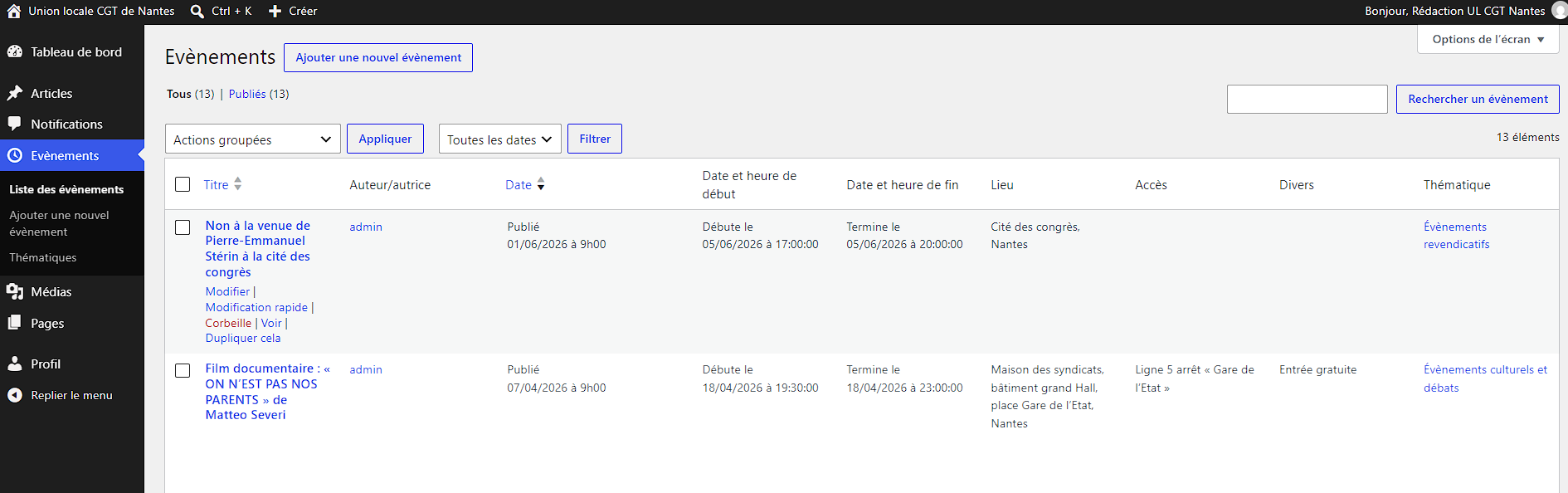Click the Pages icon in sidebar
Image resolution: width=1568 pixels, height=493 pixels.
point(15,323)
